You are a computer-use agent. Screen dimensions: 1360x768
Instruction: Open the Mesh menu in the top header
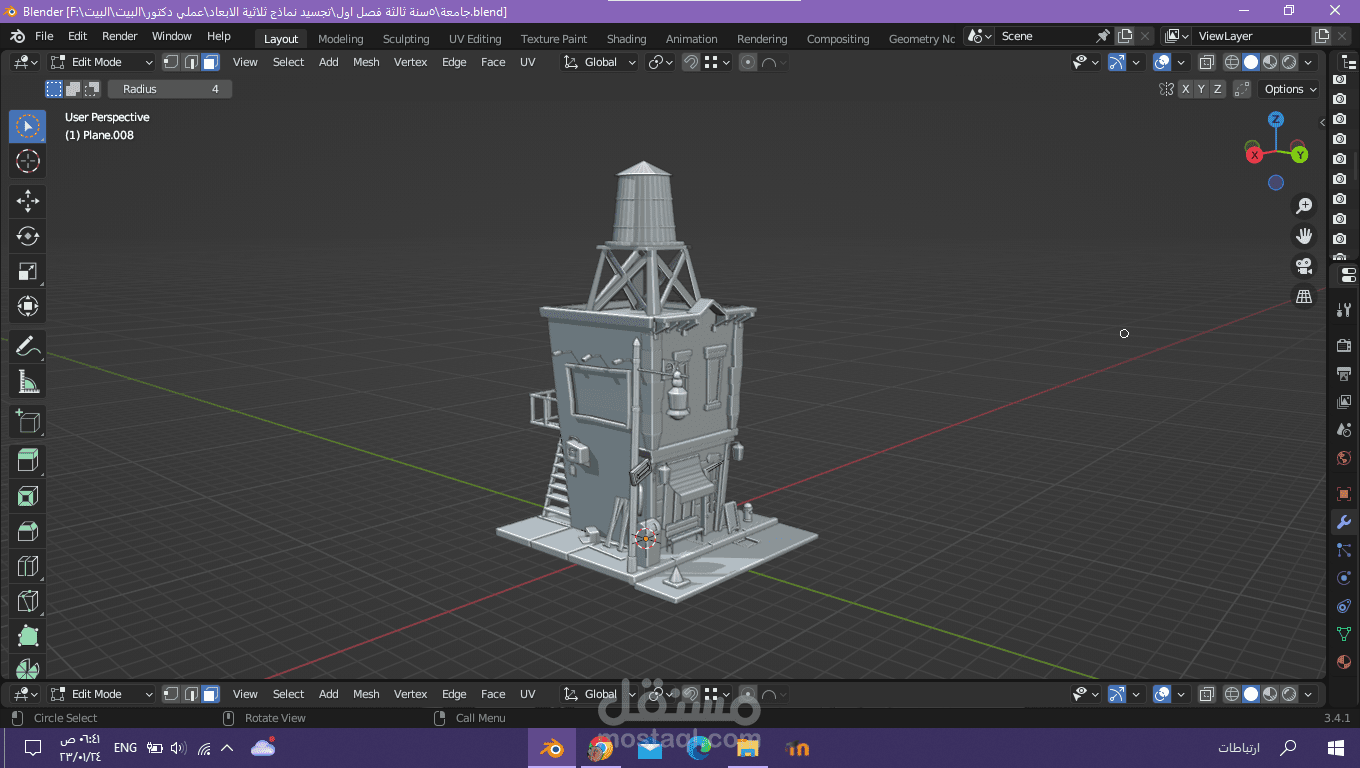click(366, 62)
